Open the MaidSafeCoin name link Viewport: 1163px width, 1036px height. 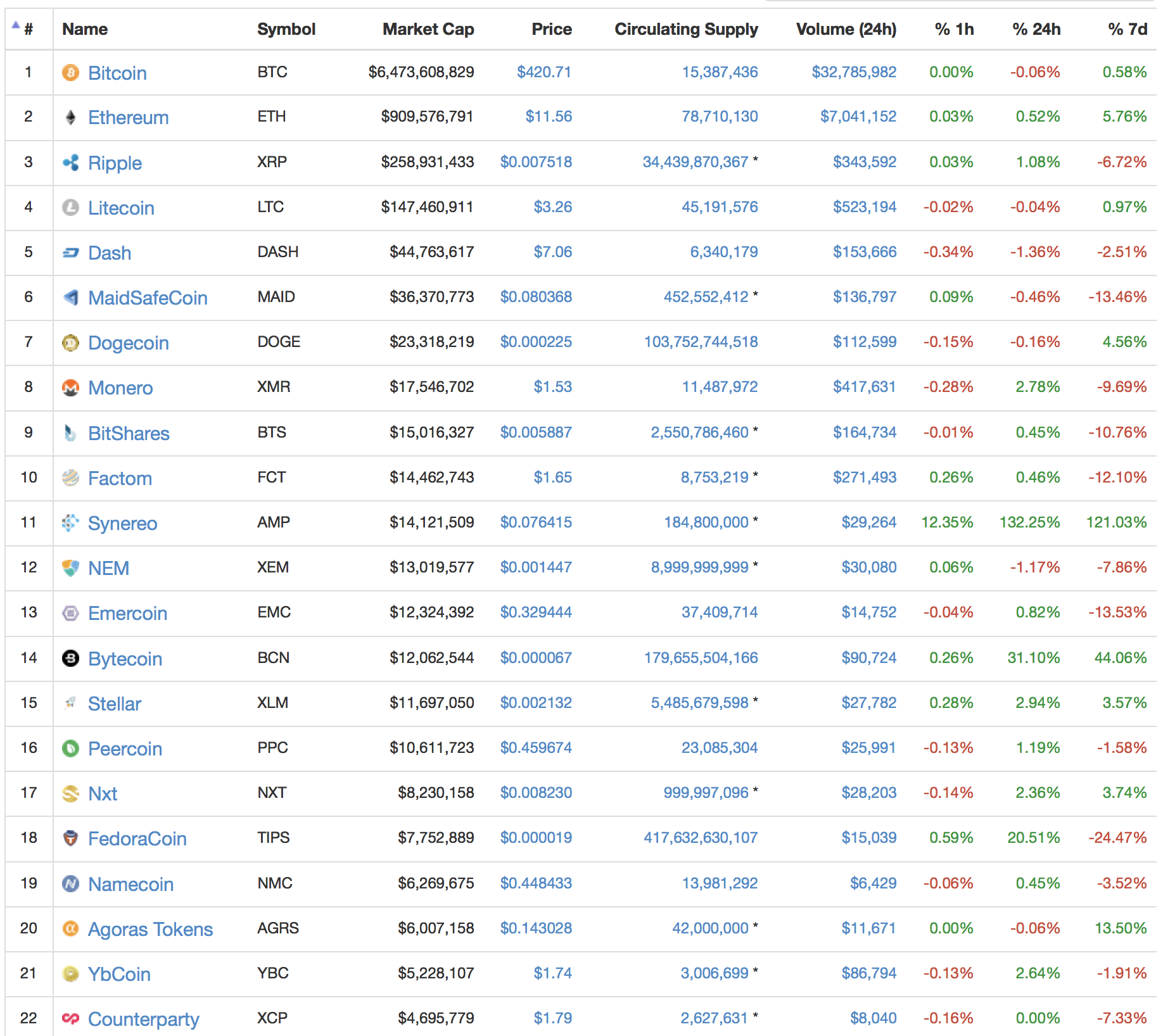pyautogui.click(x=148, y=298)
